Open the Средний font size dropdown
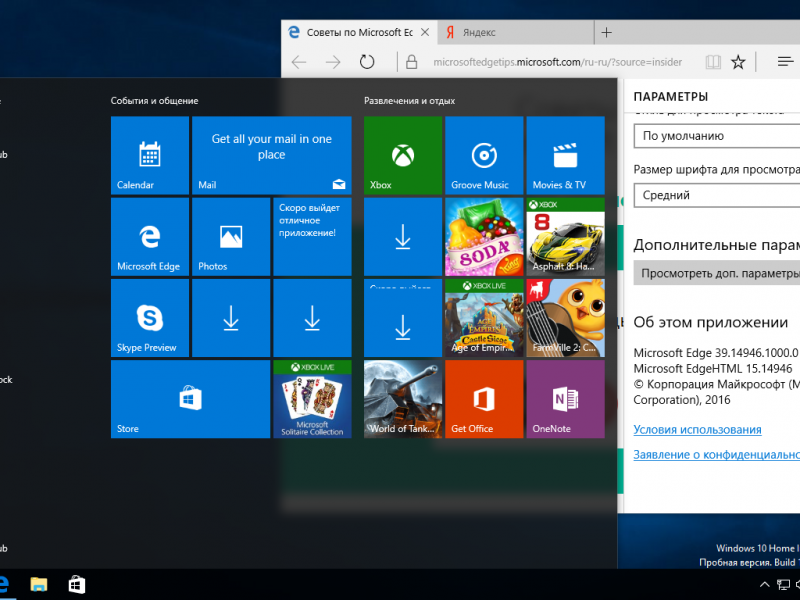Screen dimensions: 800x600 pos(716,195)
